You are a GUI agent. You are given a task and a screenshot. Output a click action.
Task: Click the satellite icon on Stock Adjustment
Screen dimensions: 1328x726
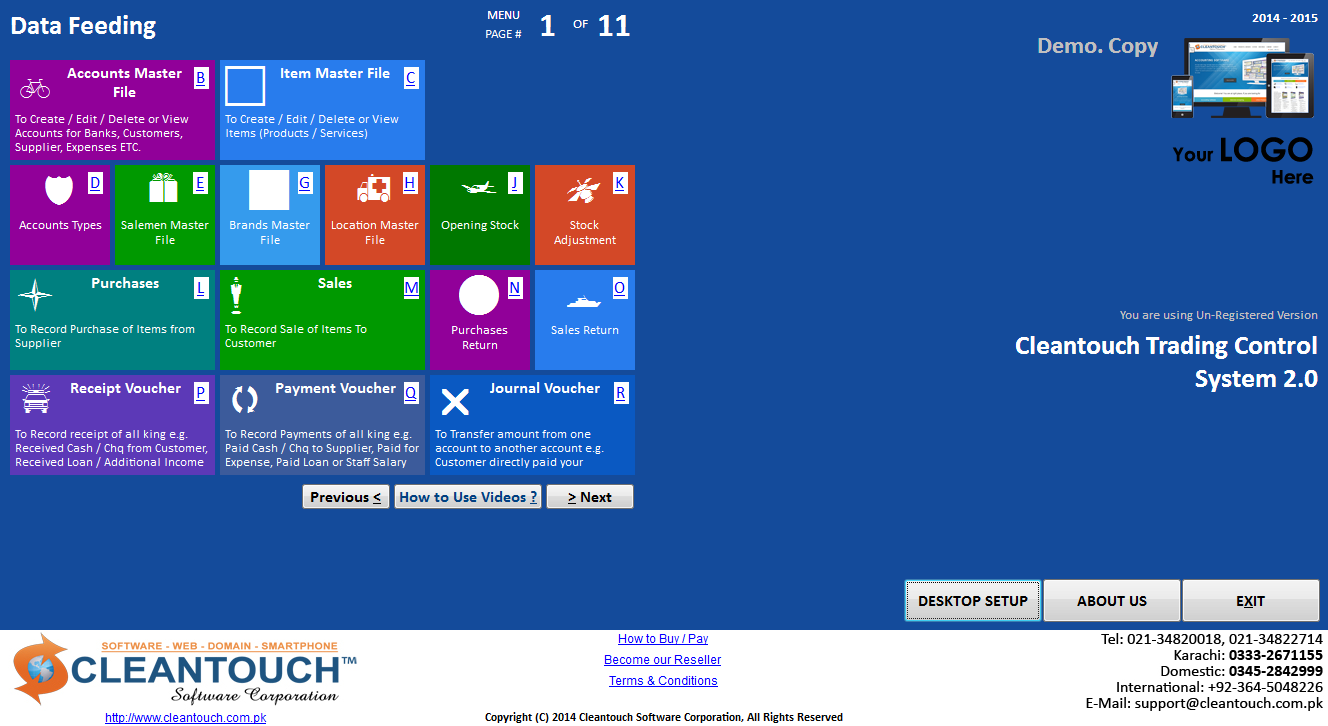583,189
